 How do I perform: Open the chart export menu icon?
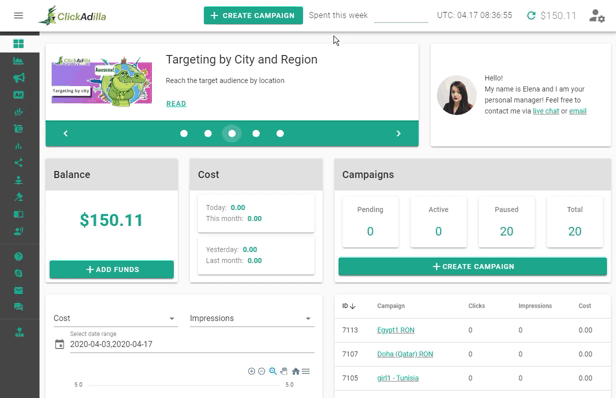pos(306,371)
